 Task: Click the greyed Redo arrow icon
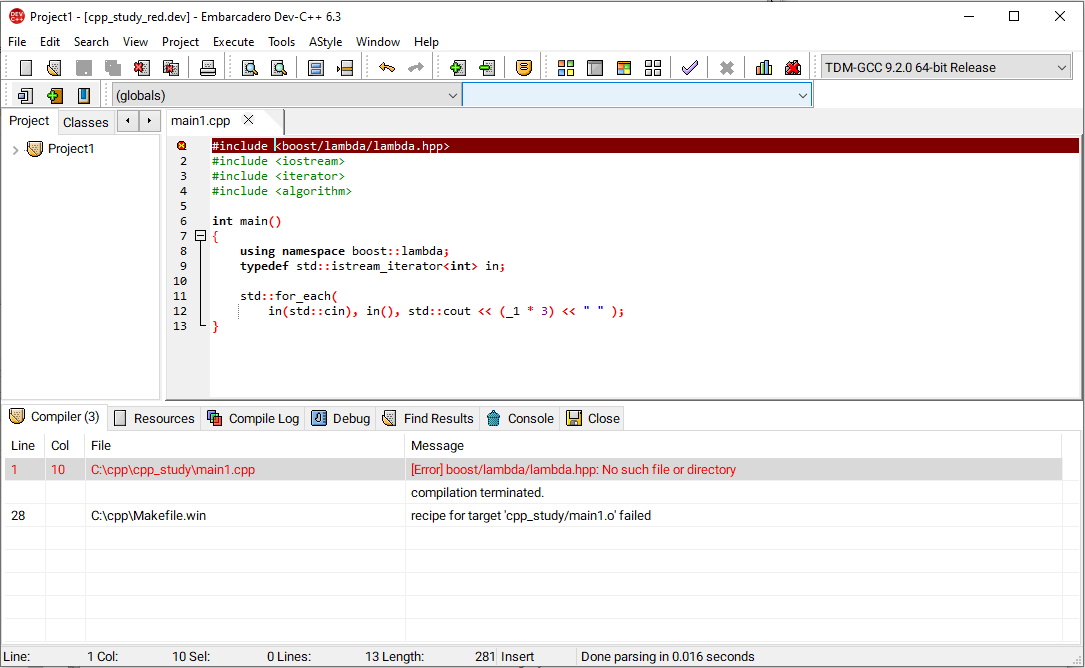click(x=416, y=68)
